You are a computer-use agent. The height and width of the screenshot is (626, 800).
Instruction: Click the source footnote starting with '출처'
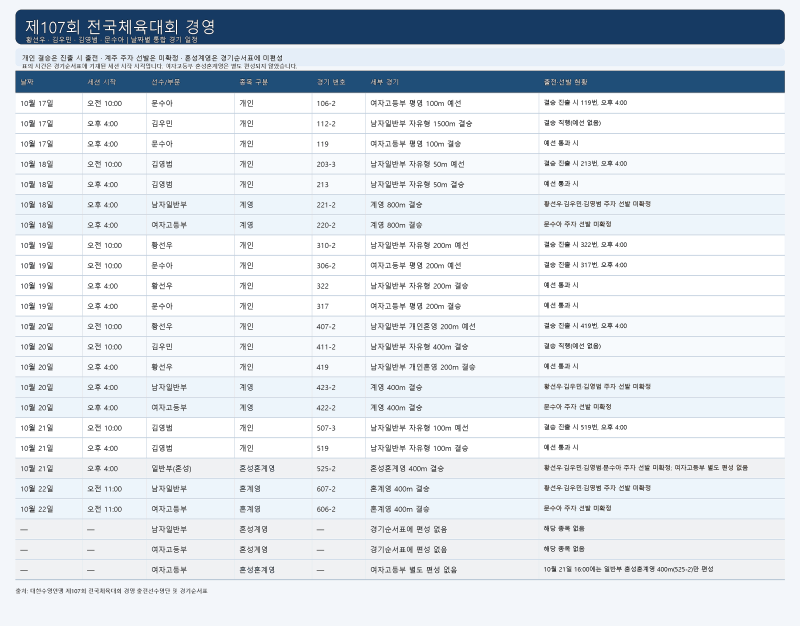(x=111, y=591)
